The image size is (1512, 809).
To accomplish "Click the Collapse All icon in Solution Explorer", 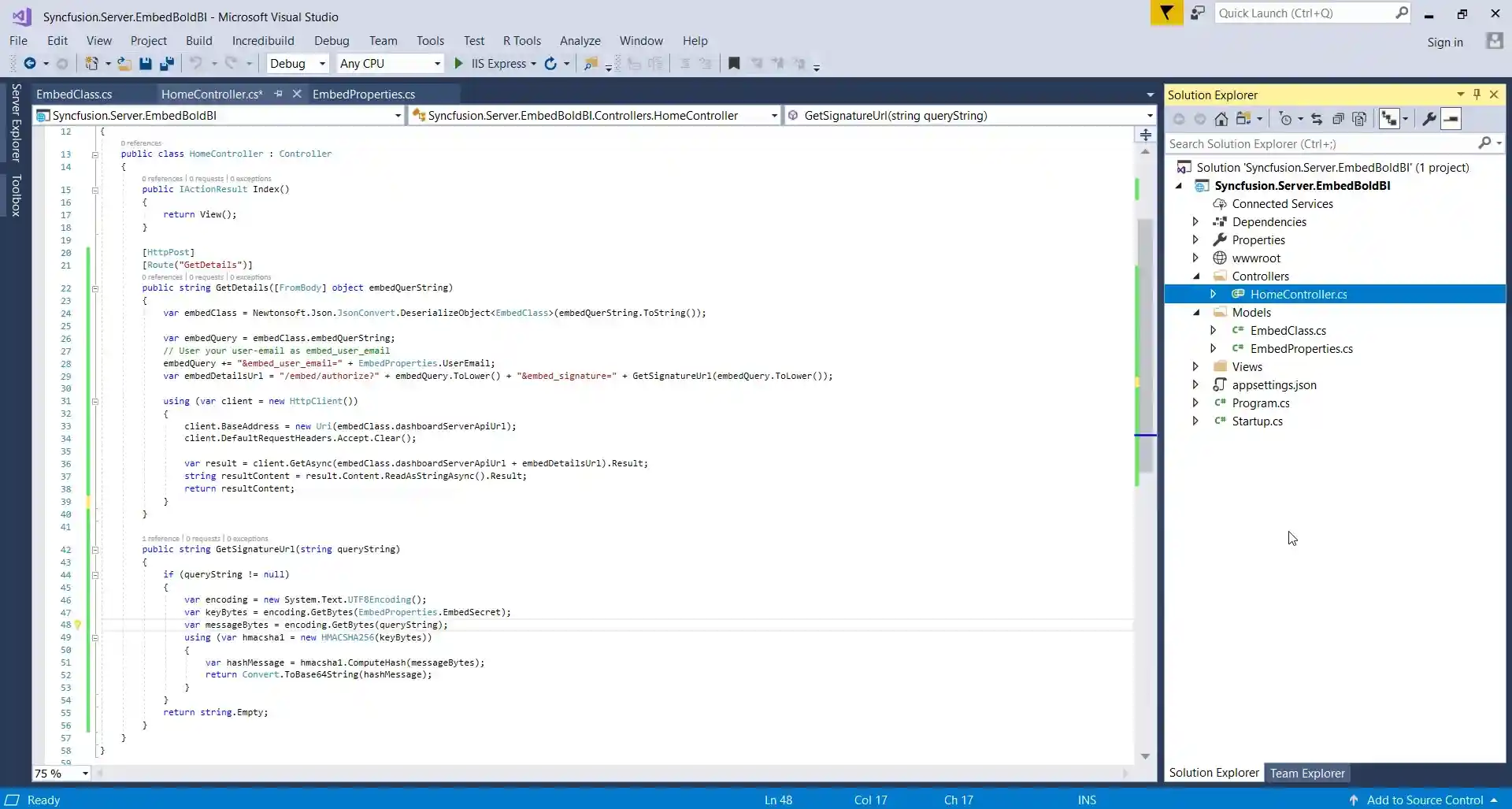I will 1338,119.
